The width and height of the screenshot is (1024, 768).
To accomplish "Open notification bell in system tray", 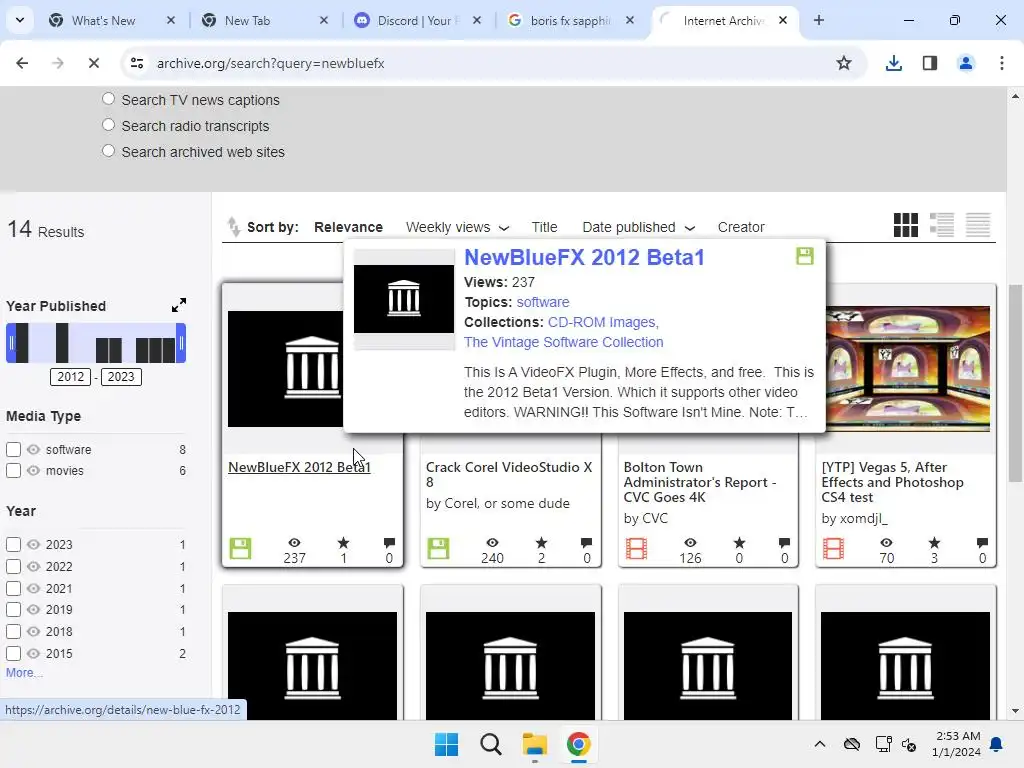I will click(x=997, y=744).
